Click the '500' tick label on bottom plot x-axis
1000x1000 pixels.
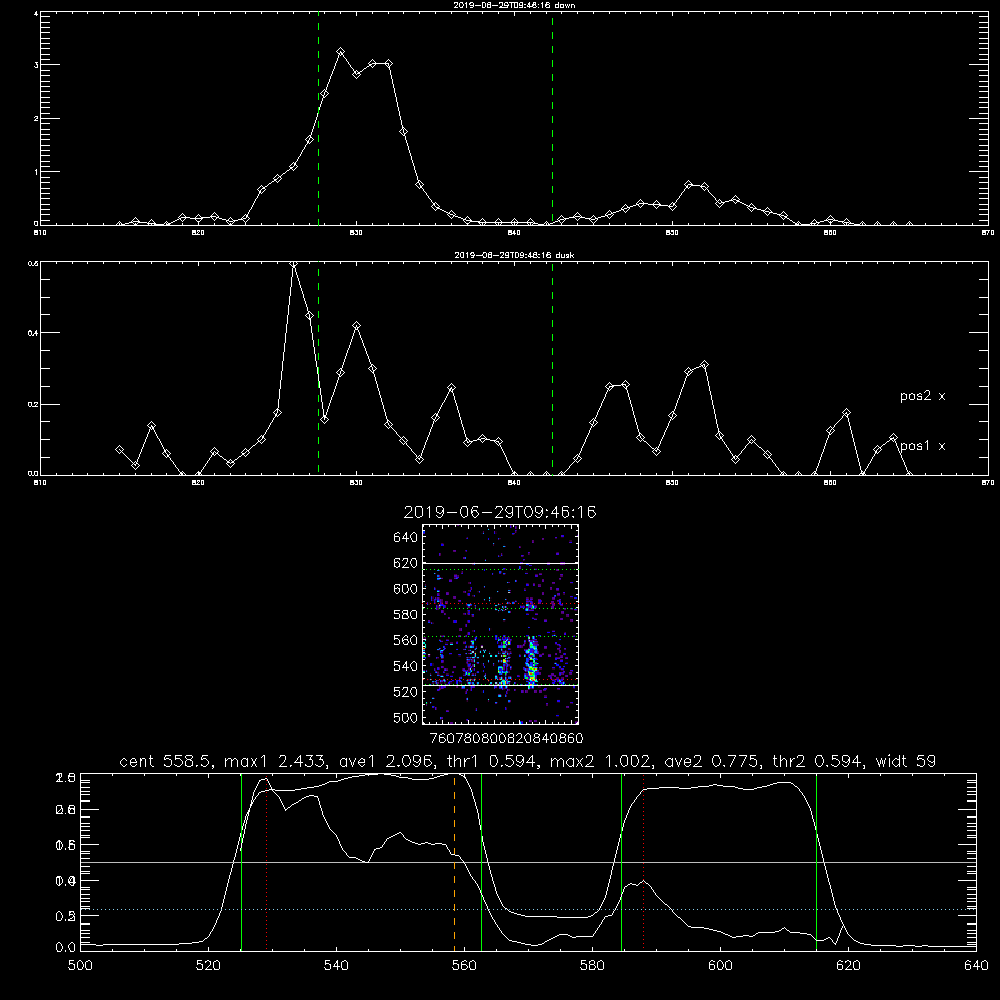coord(80,966)
